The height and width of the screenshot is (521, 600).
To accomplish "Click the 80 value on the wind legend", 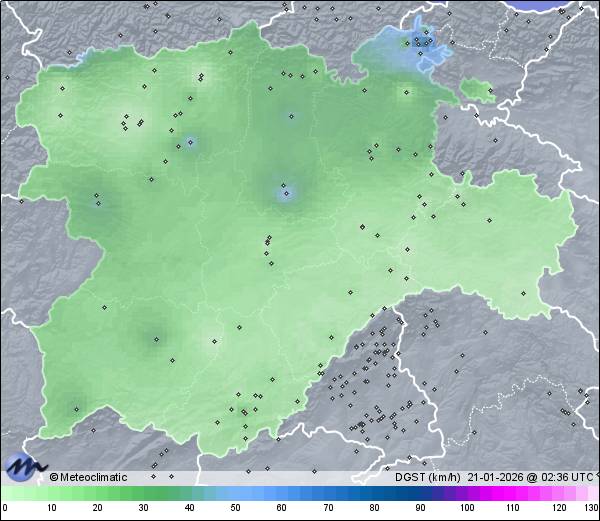I will [374, 508].
